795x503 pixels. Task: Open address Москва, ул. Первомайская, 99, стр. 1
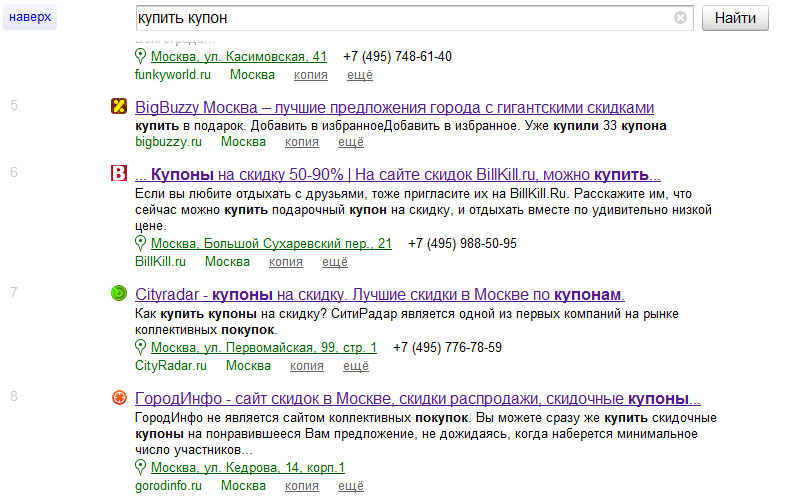[264, 347]
